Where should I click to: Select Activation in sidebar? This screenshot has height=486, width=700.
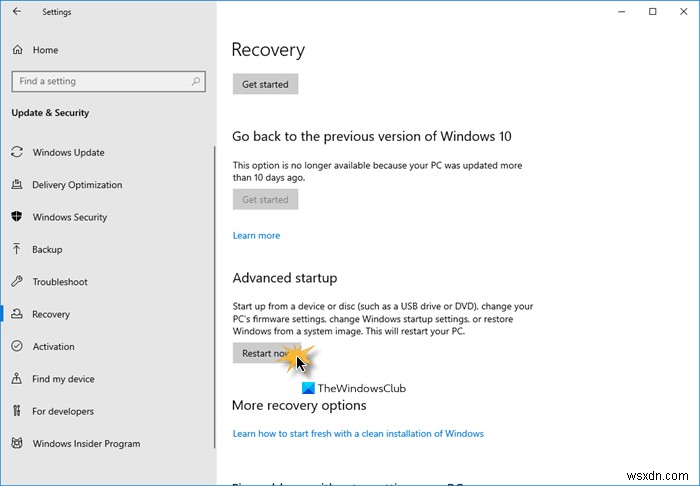53,347
